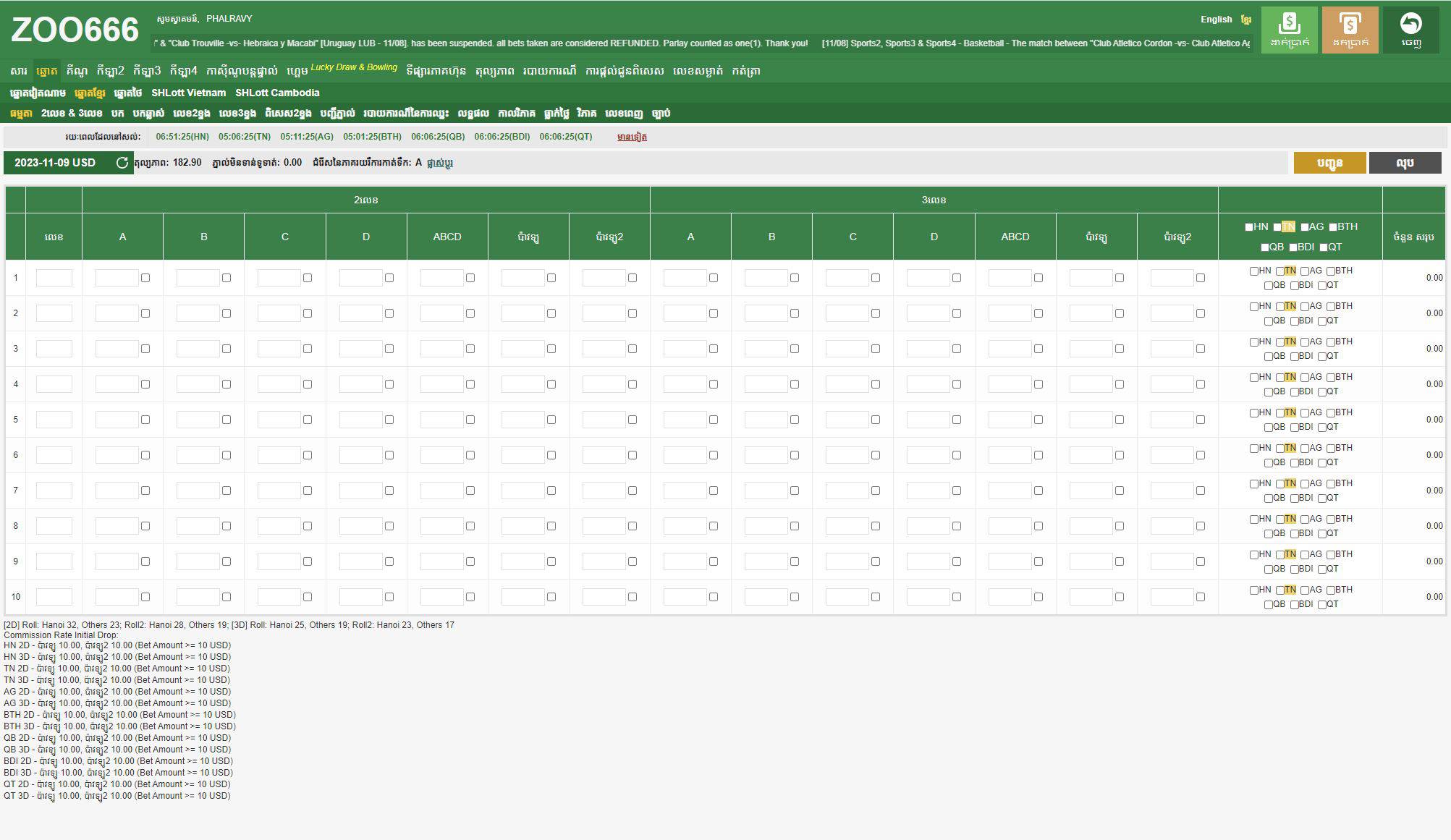
Task: Click the 2023-11-09 USD date box
Action: [69, 163]
